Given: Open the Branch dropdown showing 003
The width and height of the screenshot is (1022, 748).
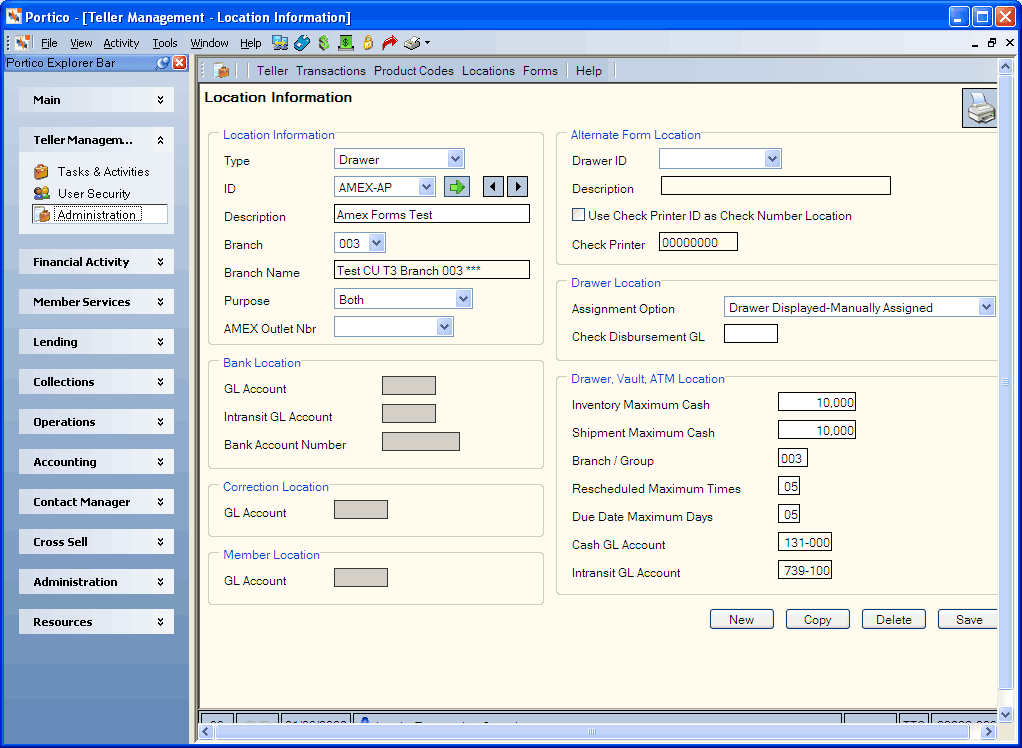Looking at the screenshot, I should [377, 243].
